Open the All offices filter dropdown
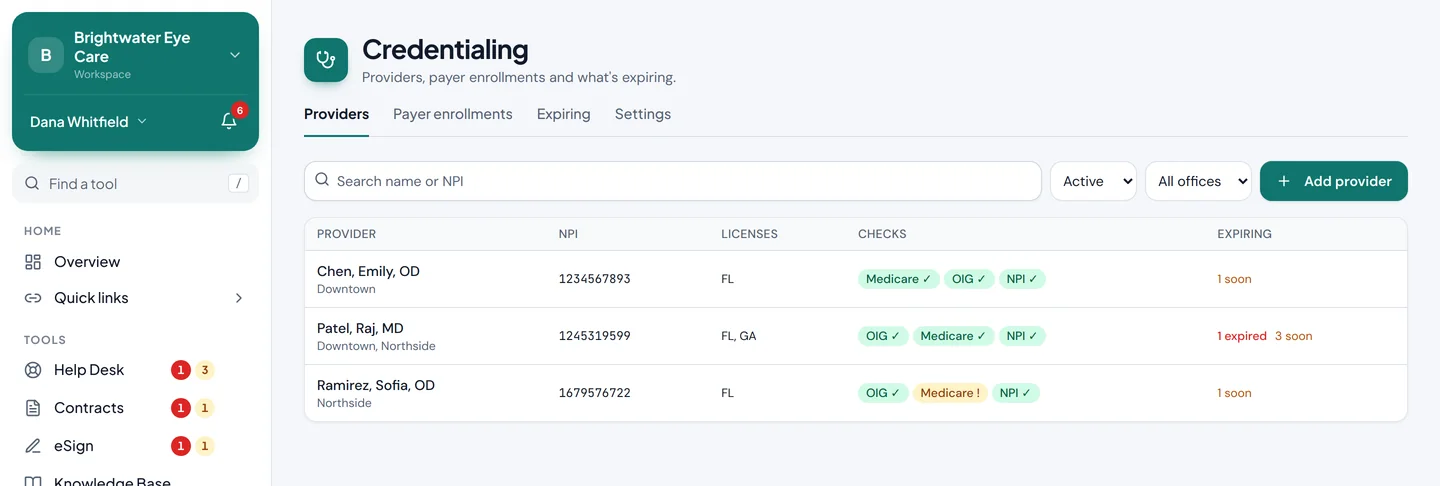Viewport: 1440px width, 486px height. (x=1198, y=181)
